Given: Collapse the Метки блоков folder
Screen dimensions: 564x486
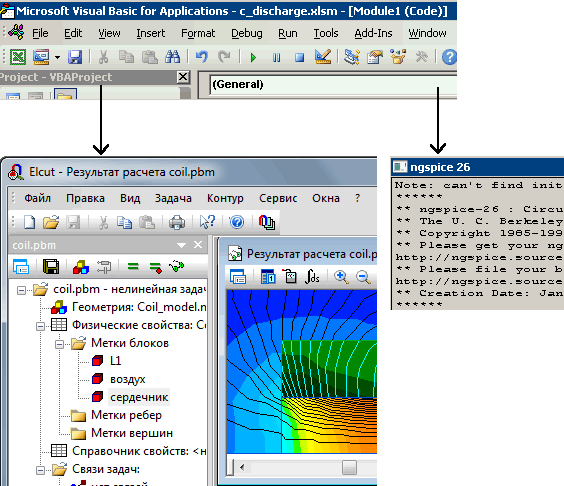Looking at the screenshot, I should (59, 344).
